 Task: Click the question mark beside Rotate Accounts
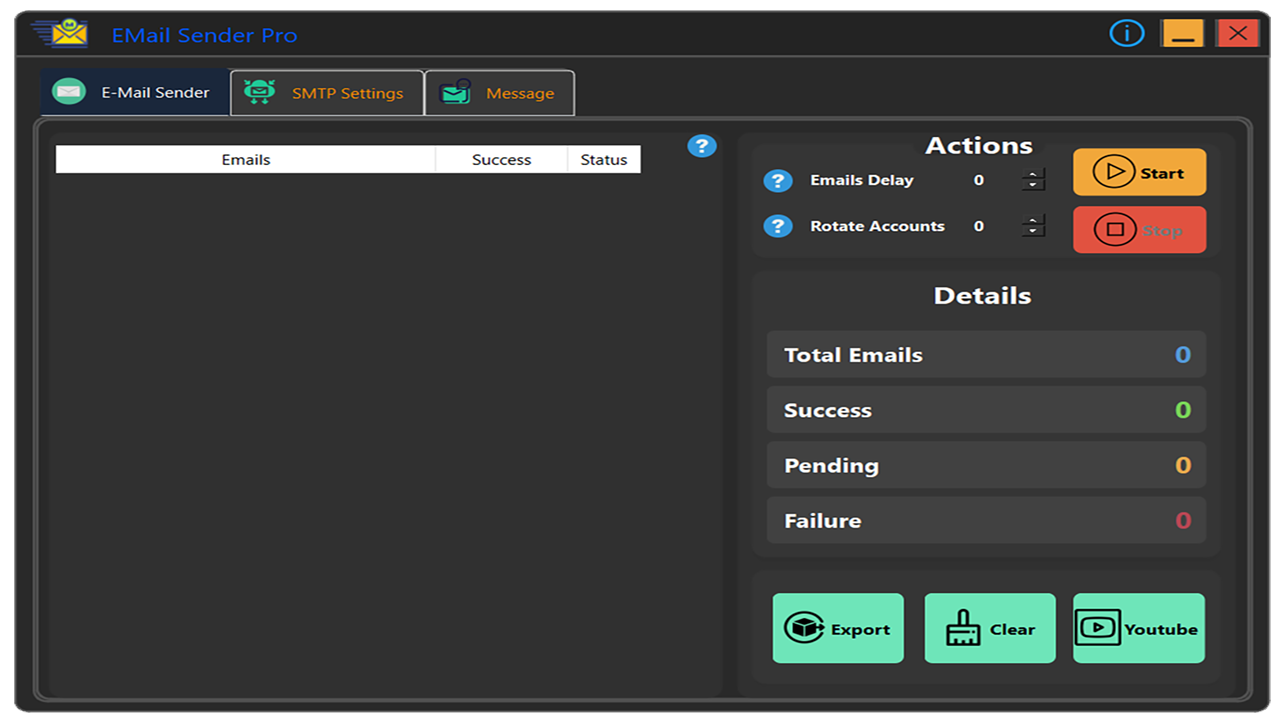(778, 226)
